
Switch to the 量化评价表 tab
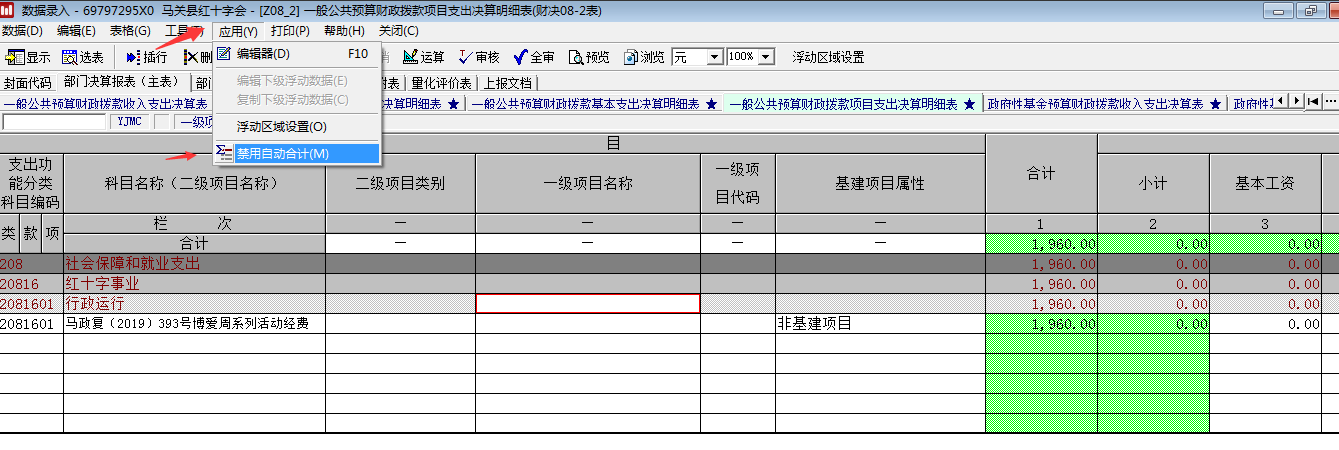[x=441, y=83]
